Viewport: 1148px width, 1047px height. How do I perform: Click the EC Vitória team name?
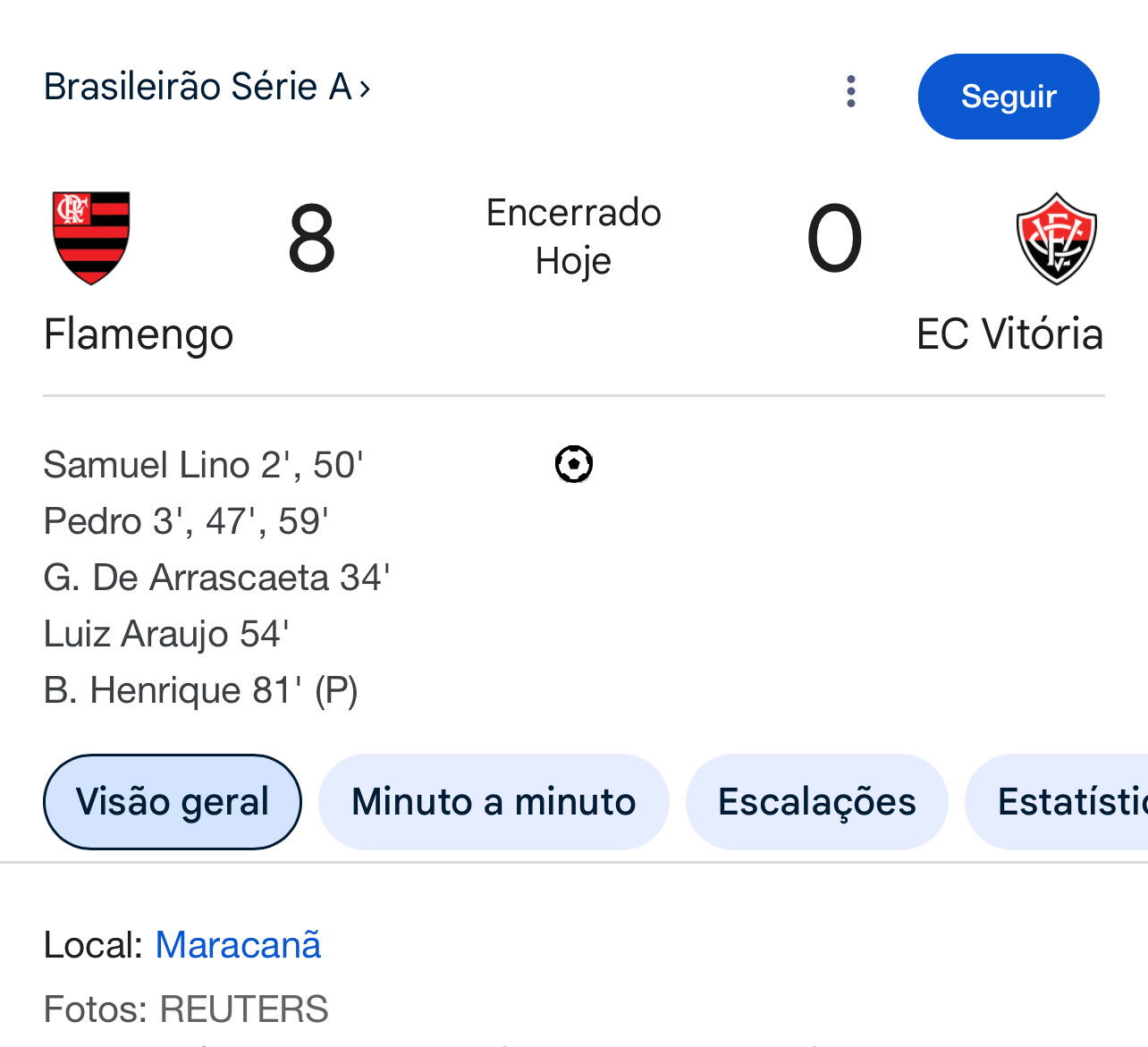point(1009,334)
